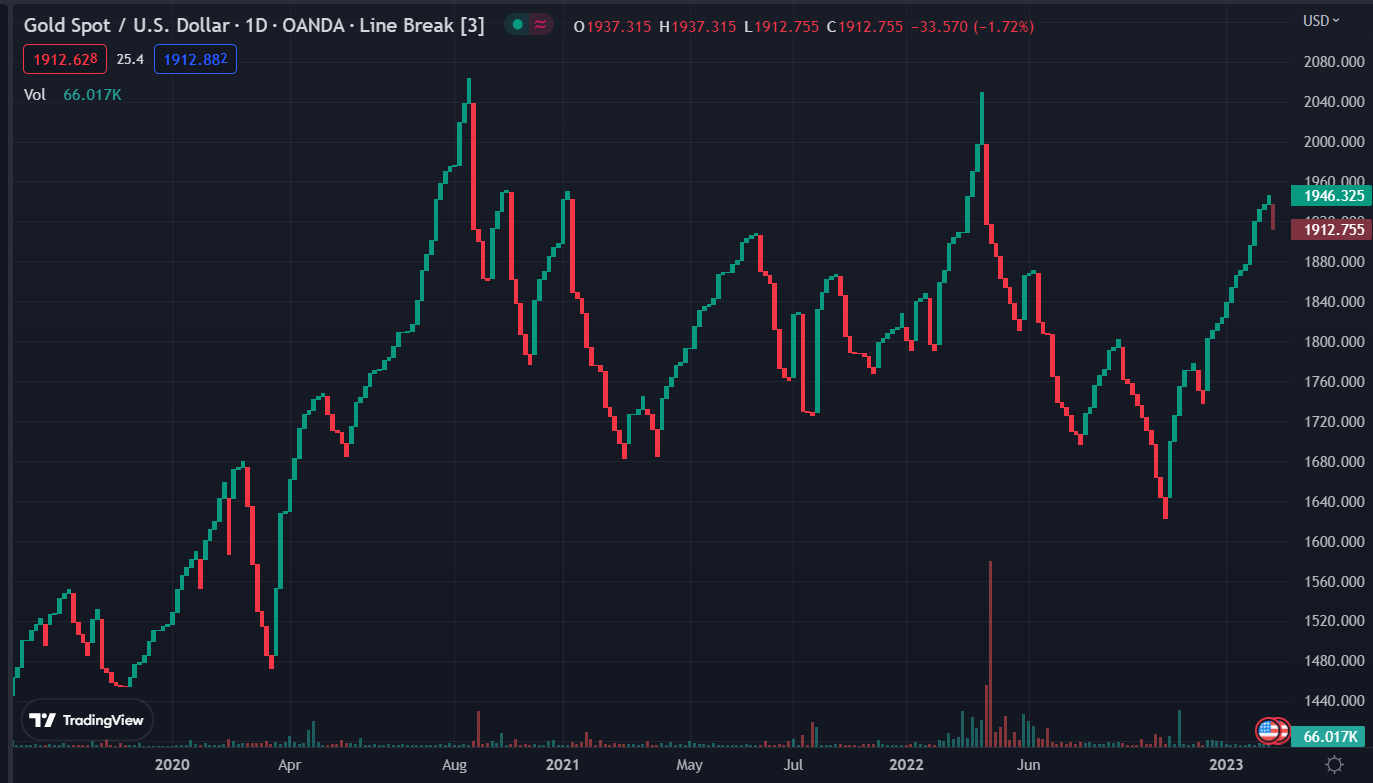Select the Vol indicator legend label
The width and height of the screenshot is (1373, 783).
[34, 95]
